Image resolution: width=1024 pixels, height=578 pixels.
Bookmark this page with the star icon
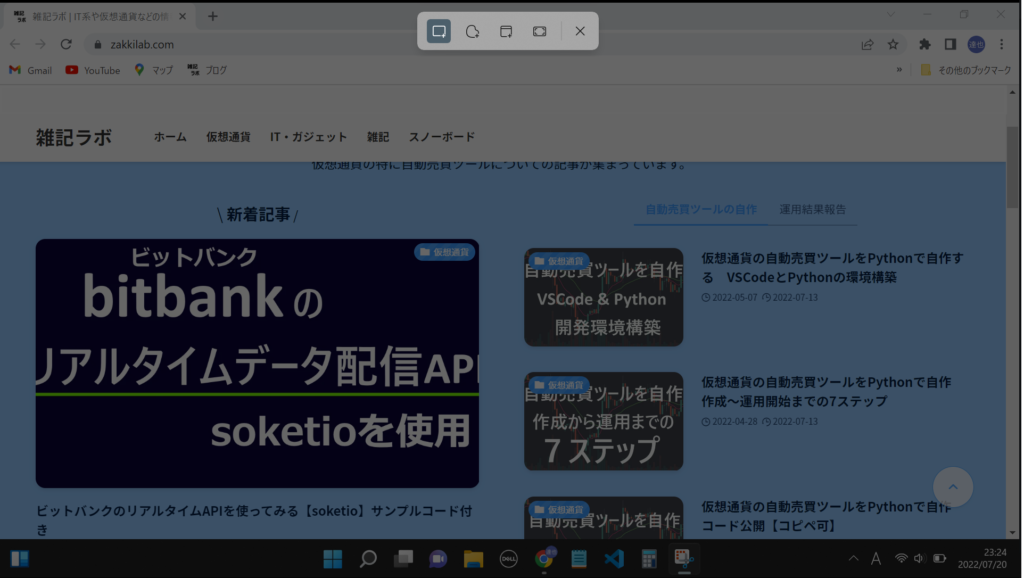(893, 44)
